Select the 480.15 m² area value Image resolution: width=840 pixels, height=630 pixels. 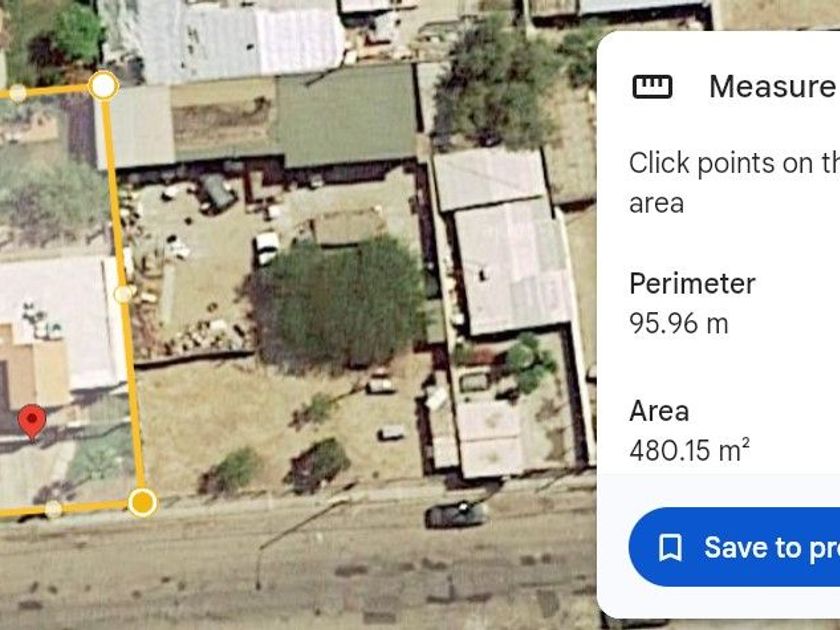(x=689, y=450)
